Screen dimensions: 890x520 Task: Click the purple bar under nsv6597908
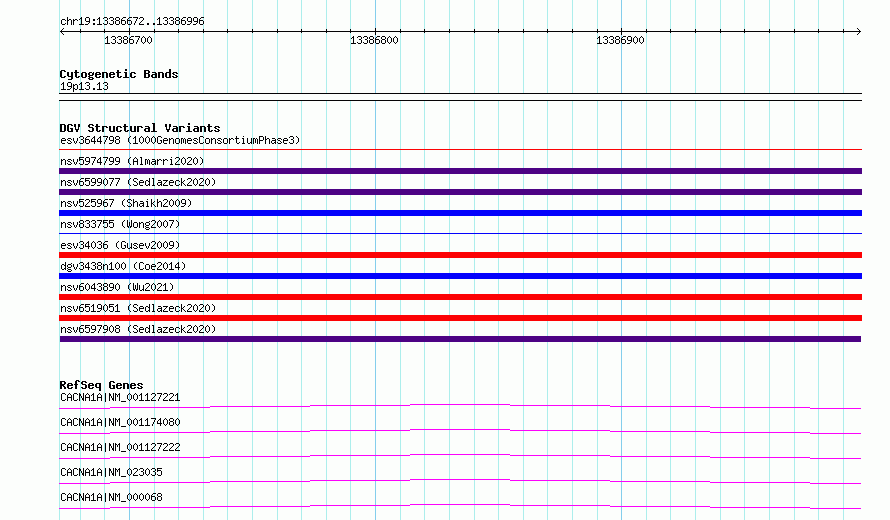[x=460, y=339]
